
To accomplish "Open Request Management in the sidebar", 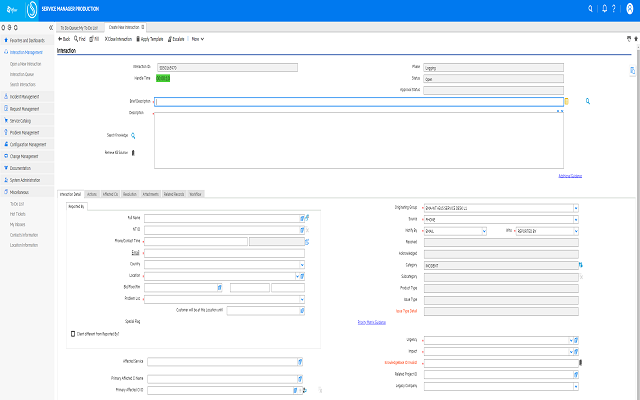I will coord(27,109).
